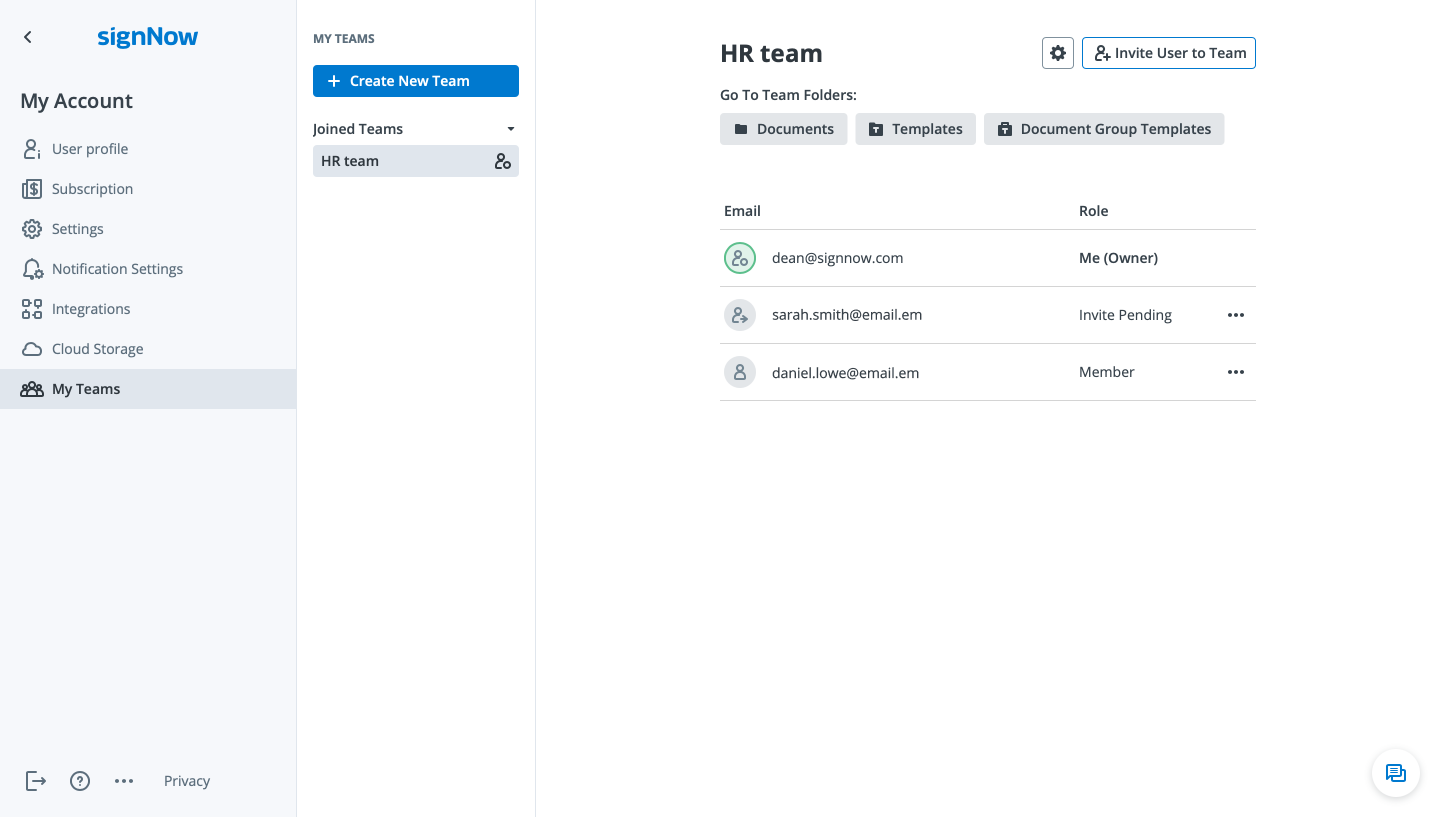This screenshot has height=817, width=1440.
Task: Click daniel.lowe member avatar icon
Action: click(x=740, y=372)
